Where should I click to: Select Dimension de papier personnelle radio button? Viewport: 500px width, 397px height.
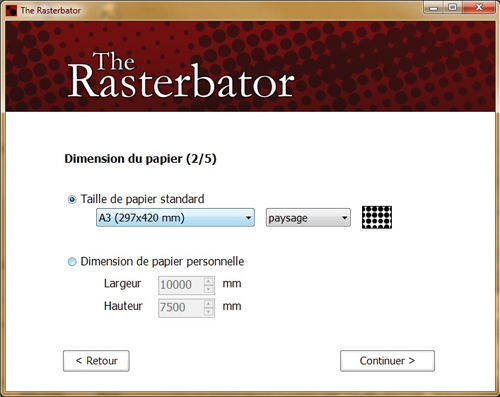click(x=72, y=262)
